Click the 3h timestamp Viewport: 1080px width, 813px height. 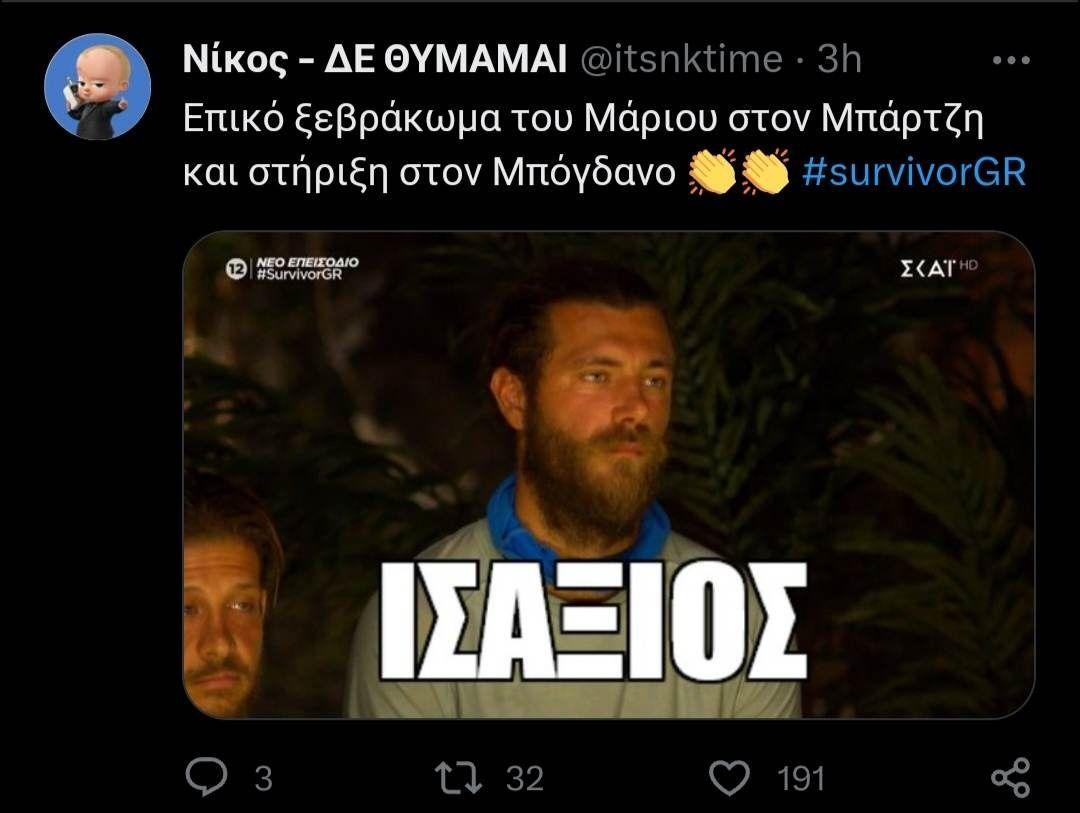pos(840,59)
